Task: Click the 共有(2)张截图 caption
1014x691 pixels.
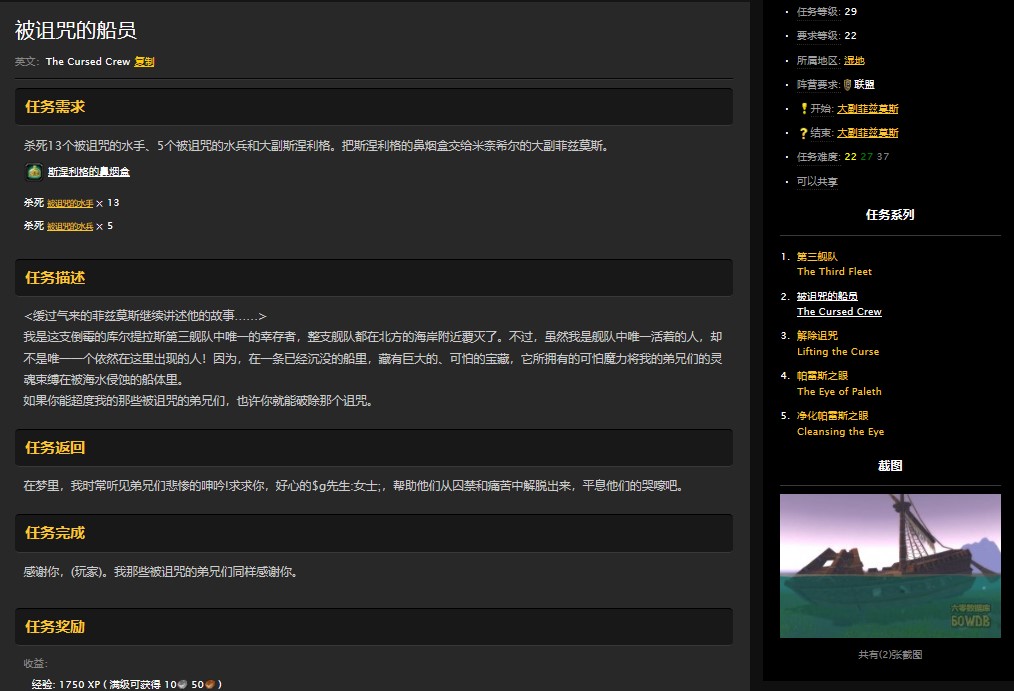Action: coord(890,657)
